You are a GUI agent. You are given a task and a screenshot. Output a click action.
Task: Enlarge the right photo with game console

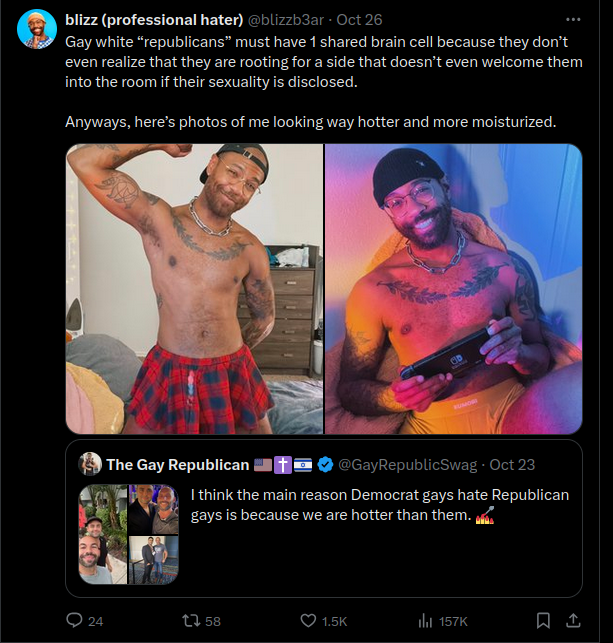coord(453,289)
